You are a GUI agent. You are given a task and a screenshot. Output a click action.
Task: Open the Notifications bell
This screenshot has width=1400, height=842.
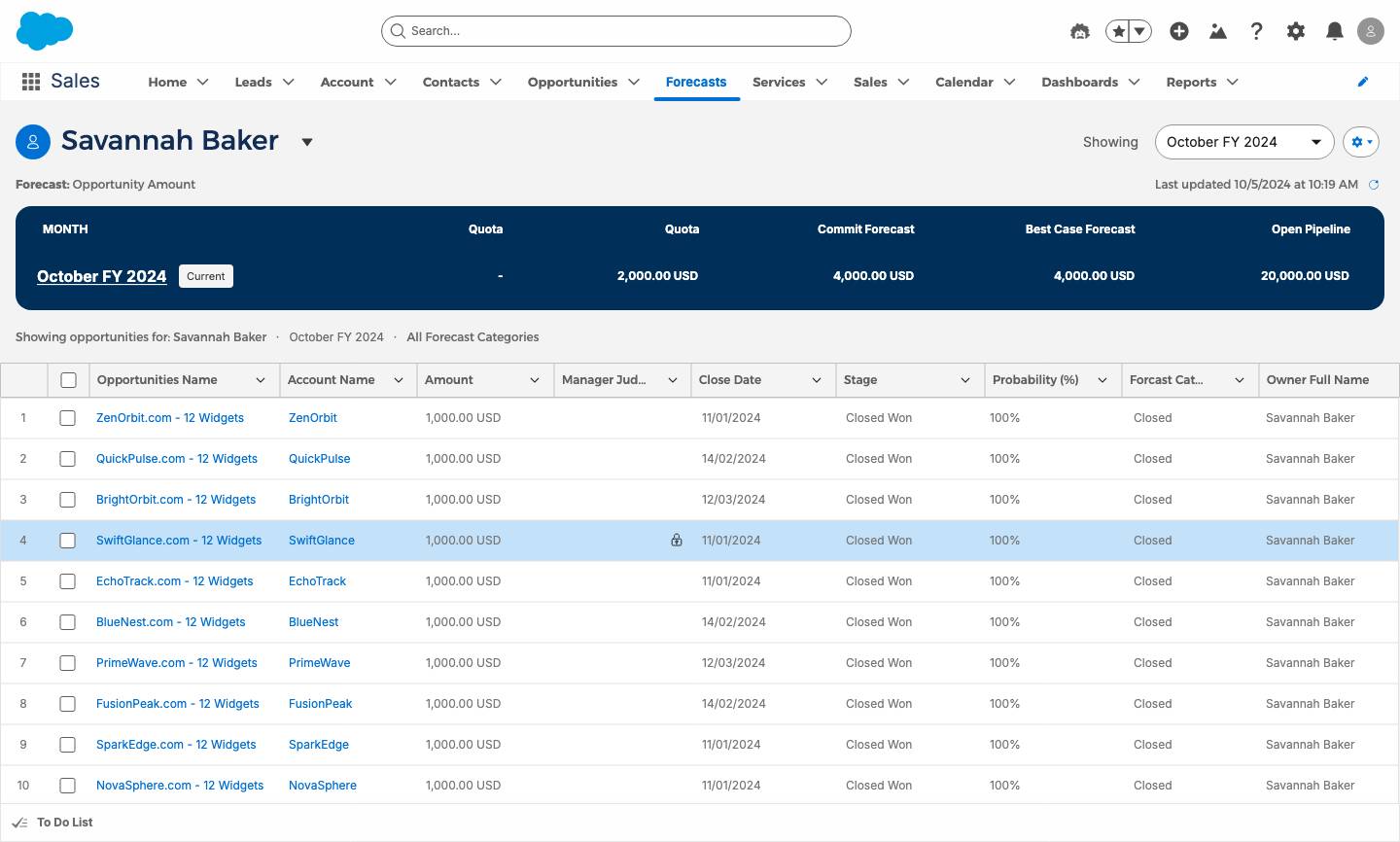coord(1335,31)
